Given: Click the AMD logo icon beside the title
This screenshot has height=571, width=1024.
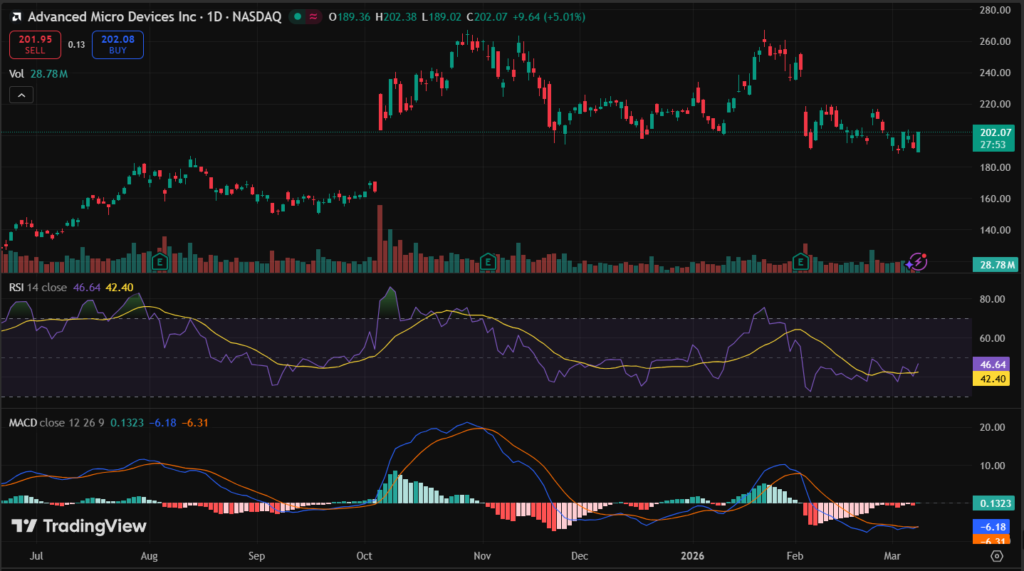Looking at the screenshot, I should pos(14,17).
